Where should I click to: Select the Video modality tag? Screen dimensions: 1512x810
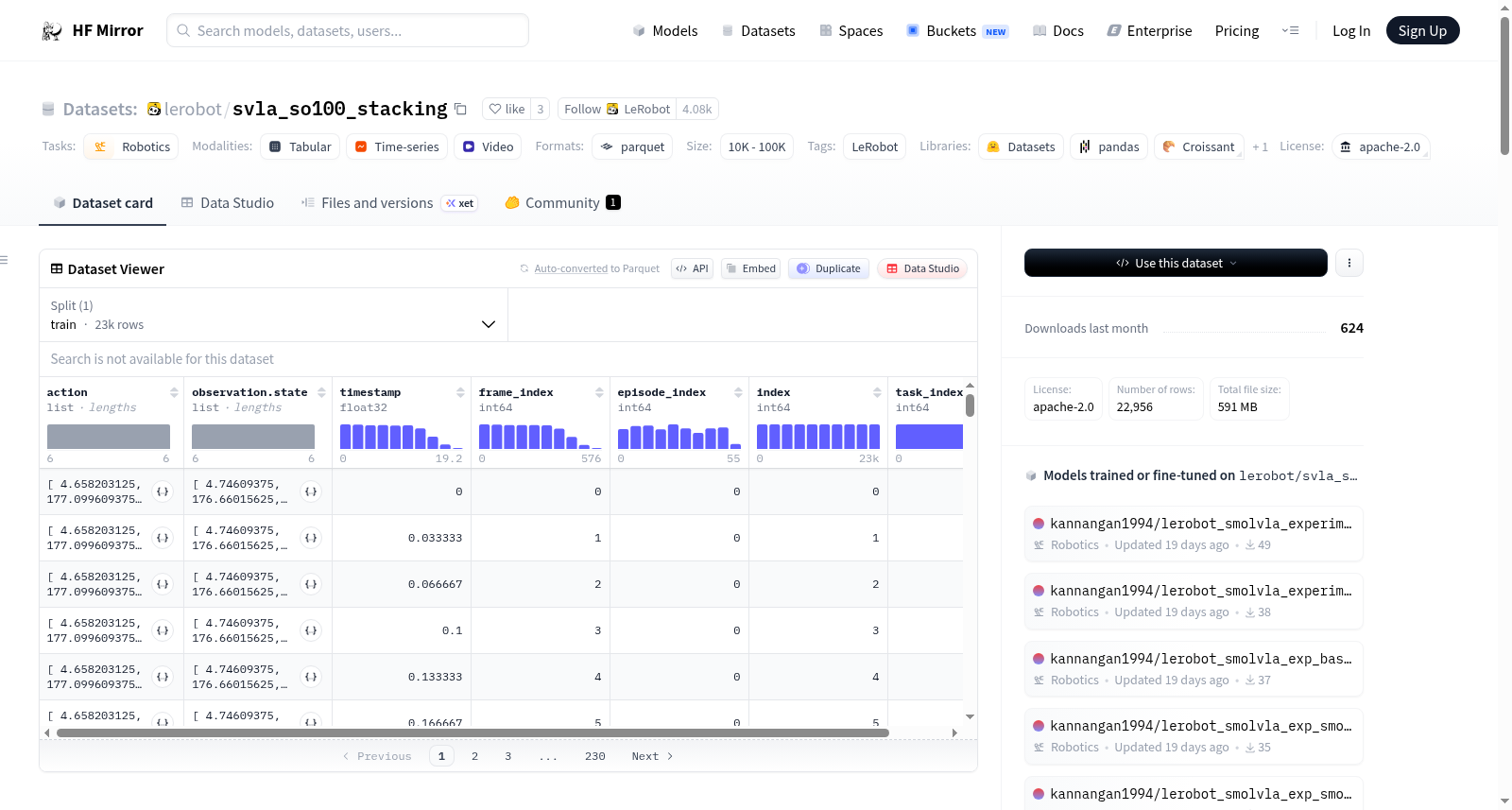click(488, 146)
